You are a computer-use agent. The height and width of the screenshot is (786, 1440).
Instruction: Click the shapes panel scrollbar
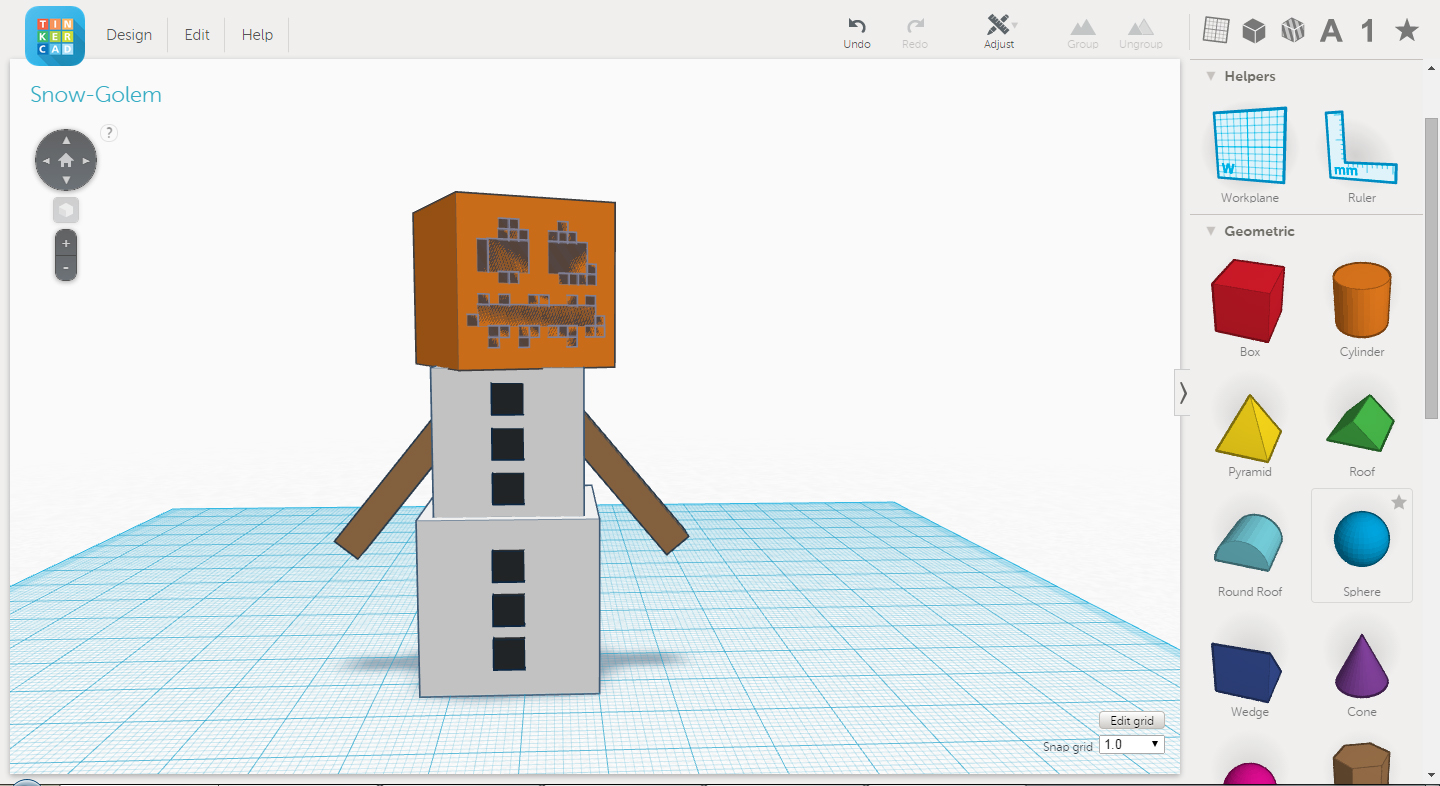1432,268
